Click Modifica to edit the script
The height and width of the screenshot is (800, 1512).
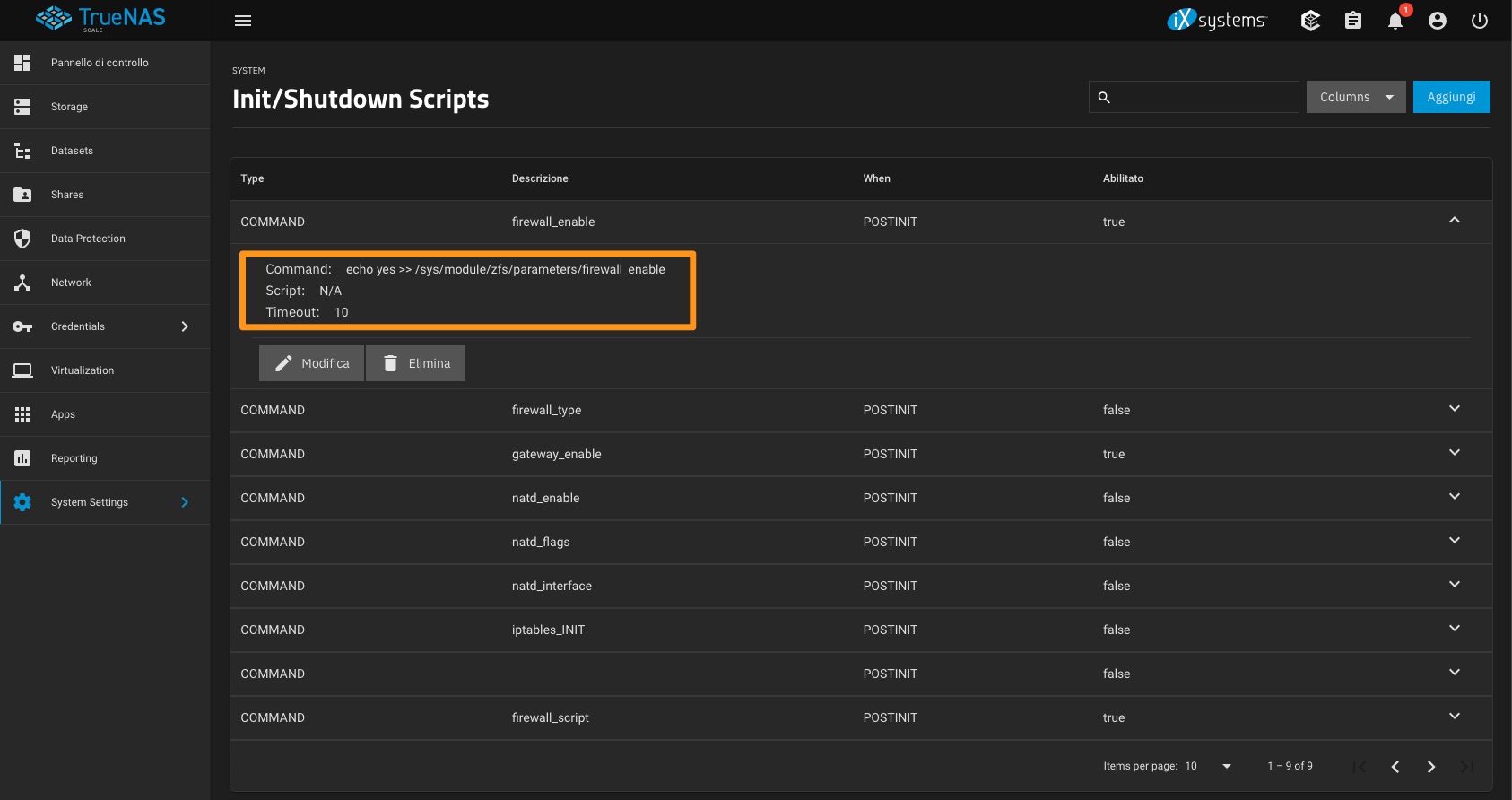coord(312,363)
